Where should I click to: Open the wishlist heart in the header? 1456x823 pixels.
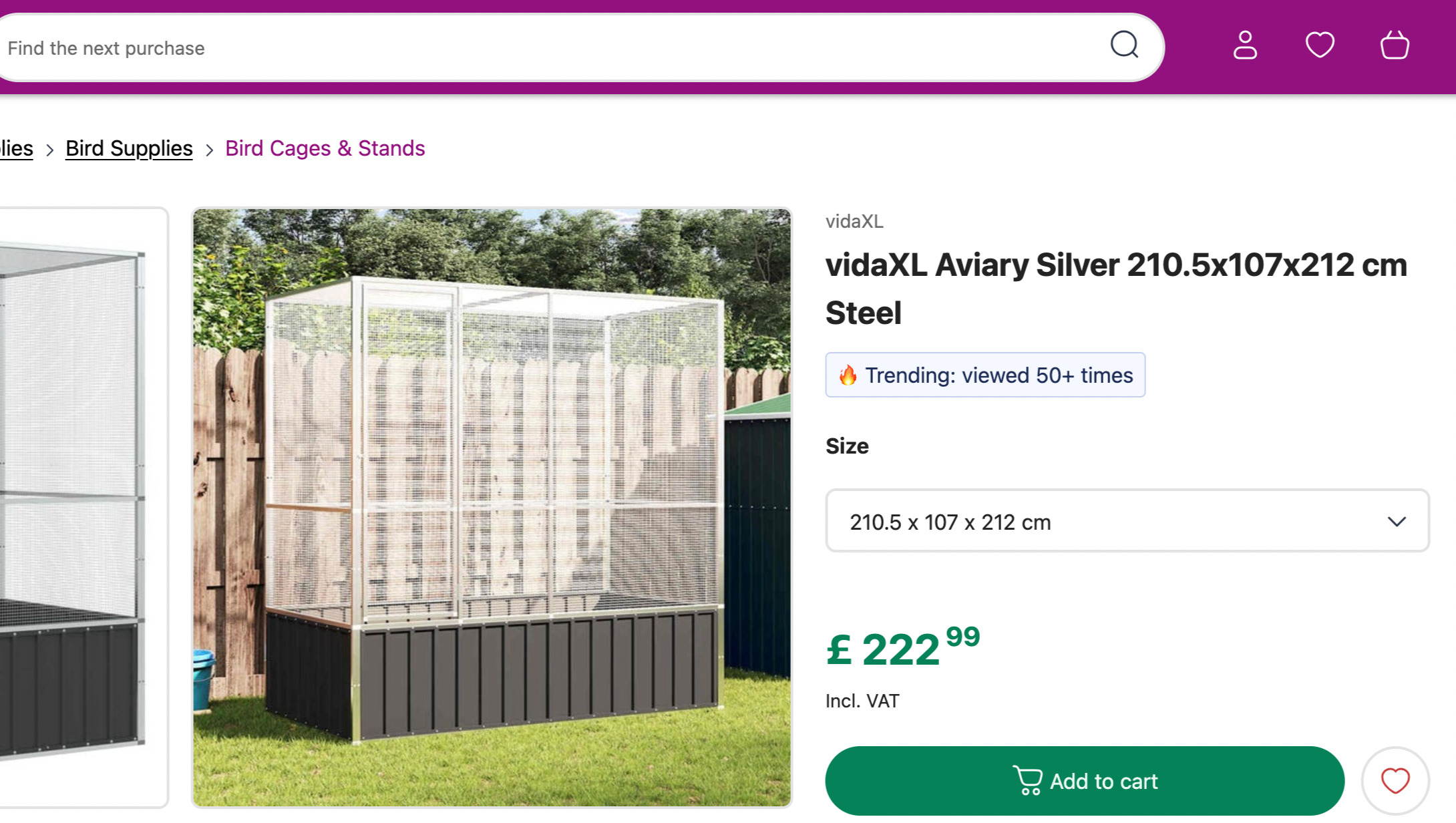tap(1320, 45)
